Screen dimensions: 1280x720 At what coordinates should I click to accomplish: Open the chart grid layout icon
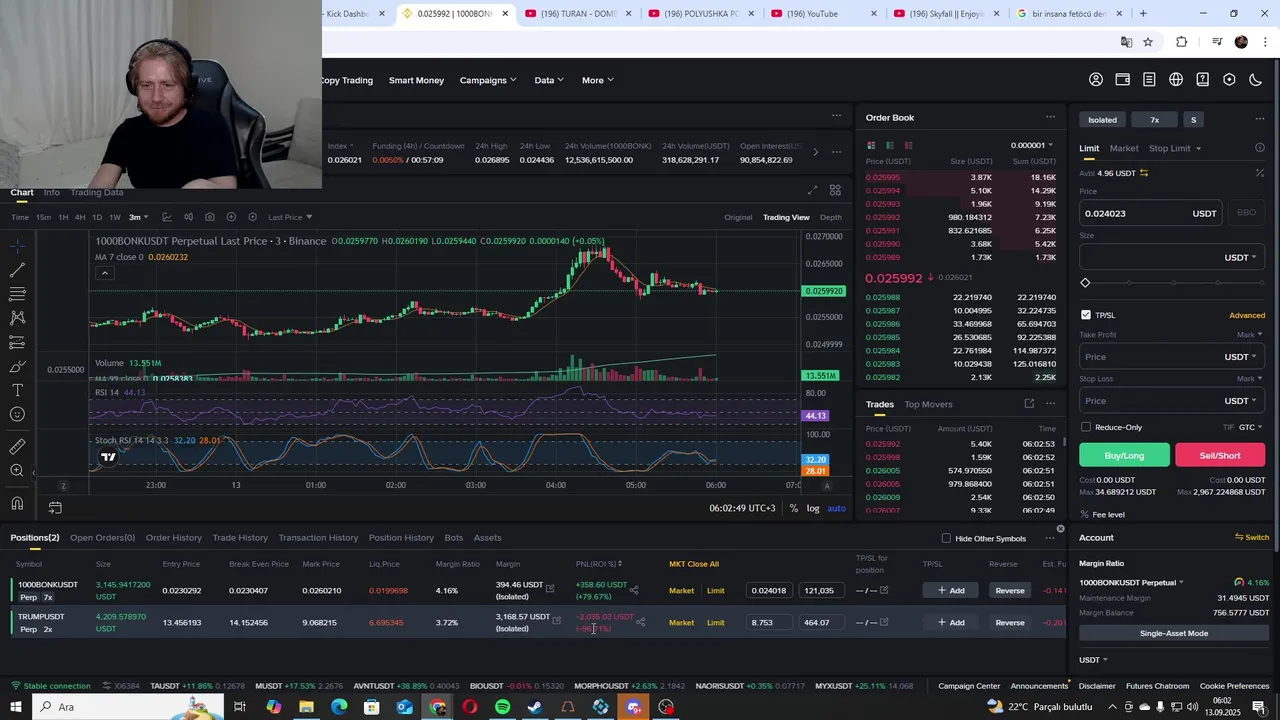(x=835, y=190)
